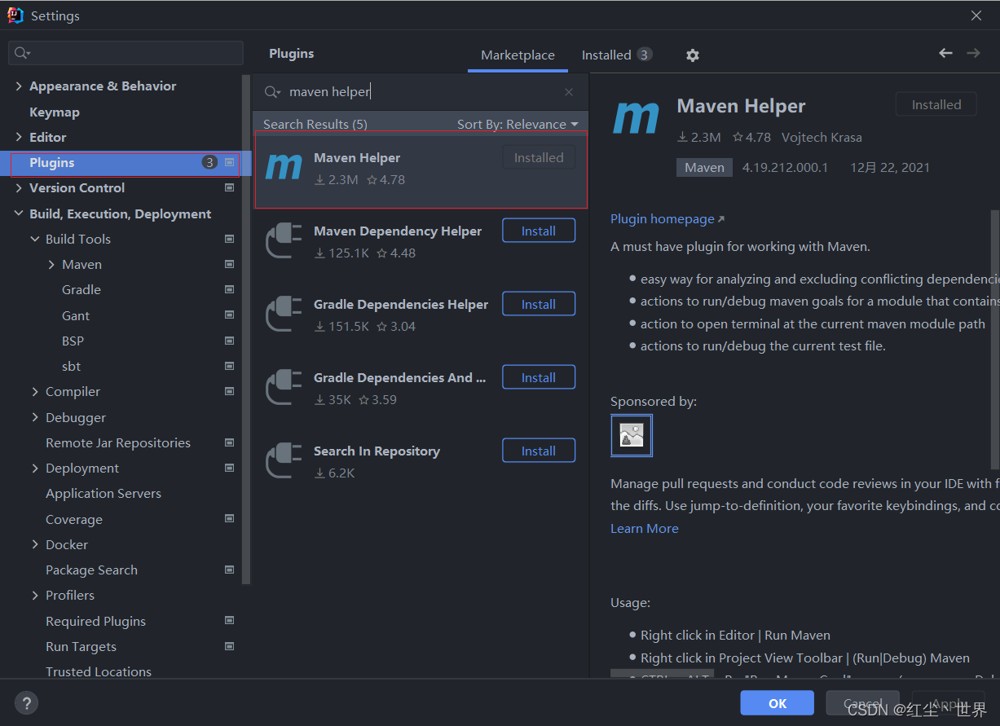The height and width of the screenshot is (726, 1000).
Task: Open the Sort By: Relevance dropdown
Action: (x=517, y=124)
